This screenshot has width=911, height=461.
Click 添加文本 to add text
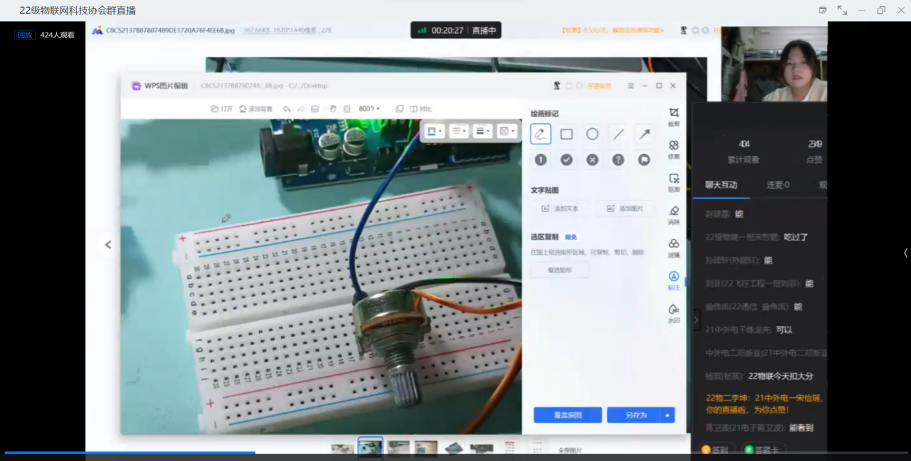pos(561,209)
